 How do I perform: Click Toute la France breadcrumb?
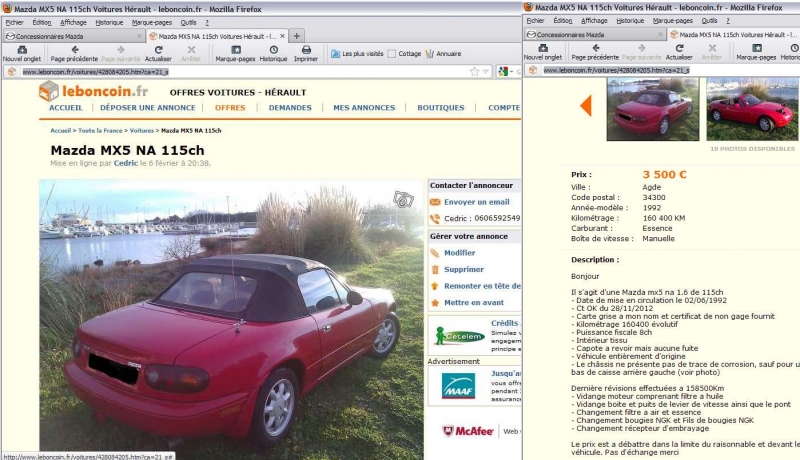point(101,131)
